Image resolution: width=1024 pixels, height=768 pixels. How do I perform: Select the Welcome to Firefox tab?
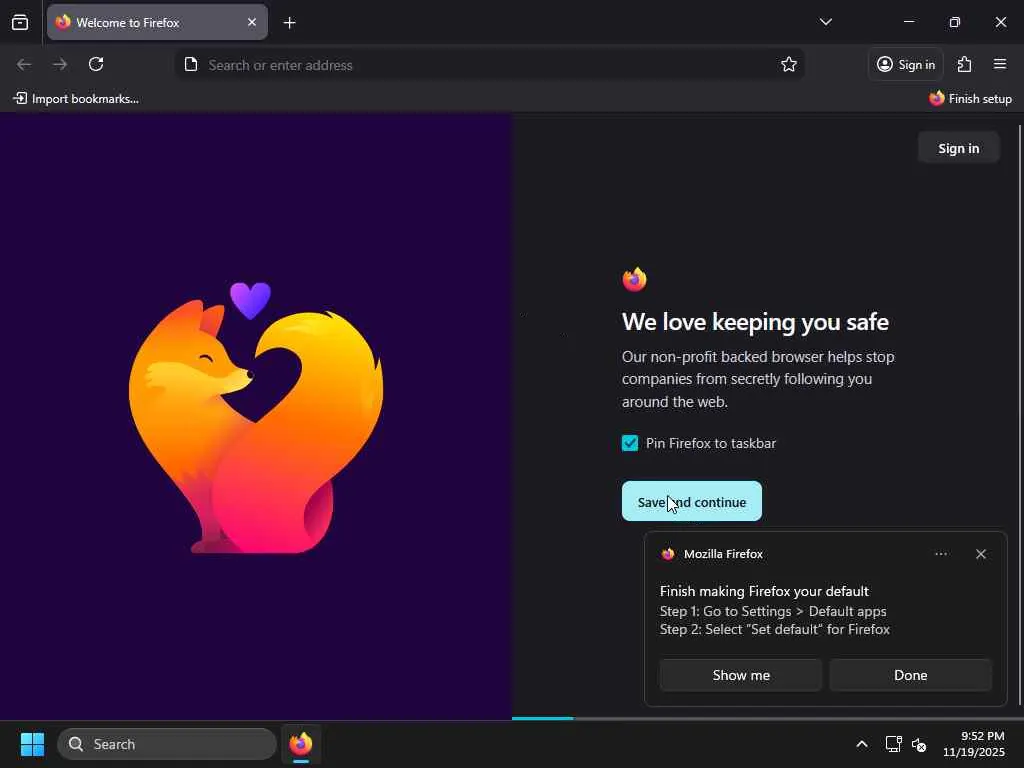(x=157, y=22)
